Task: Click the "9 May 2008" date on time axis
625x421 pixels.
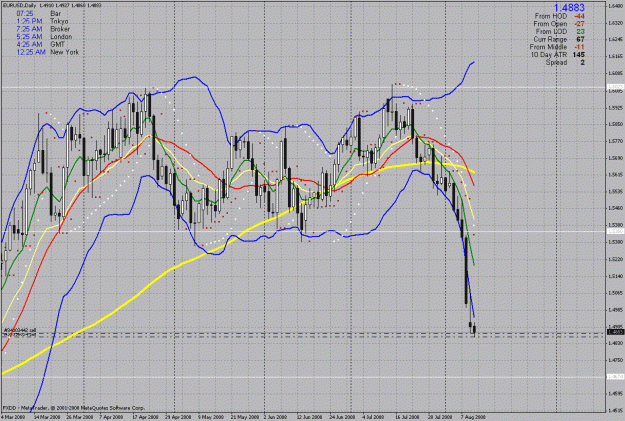Action: tap(211, 417)
